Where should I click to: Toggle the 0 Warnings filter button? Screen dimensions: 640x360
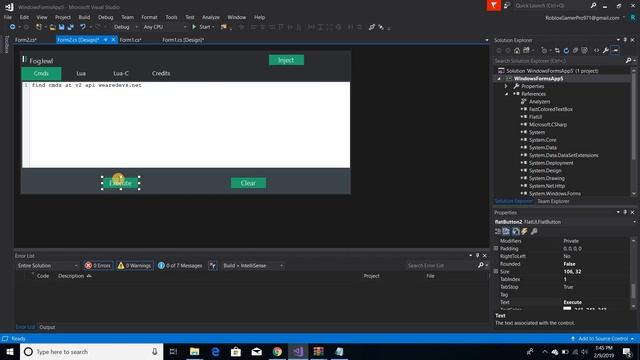pos(135,266)
